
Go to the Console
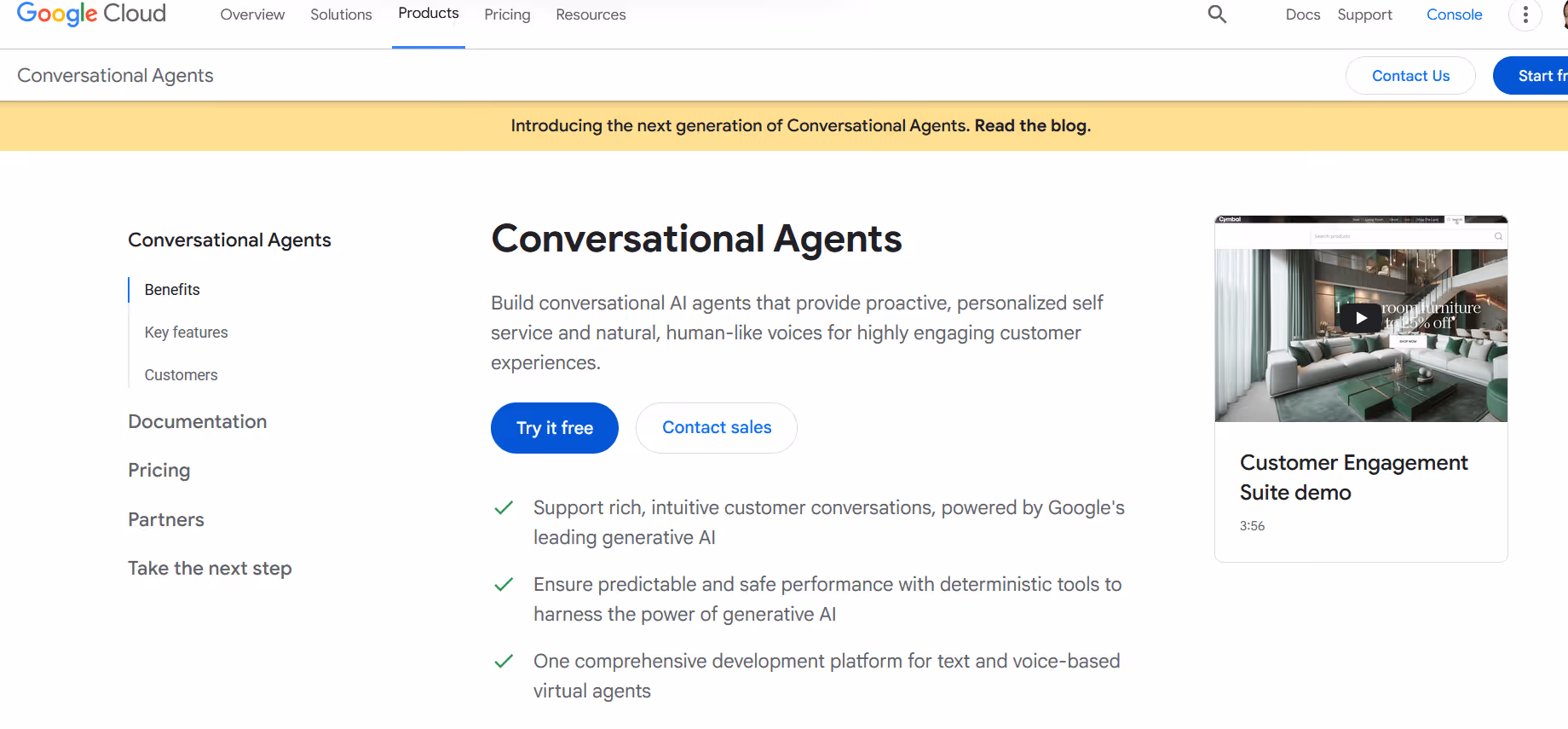click(x=1454, y=14)
